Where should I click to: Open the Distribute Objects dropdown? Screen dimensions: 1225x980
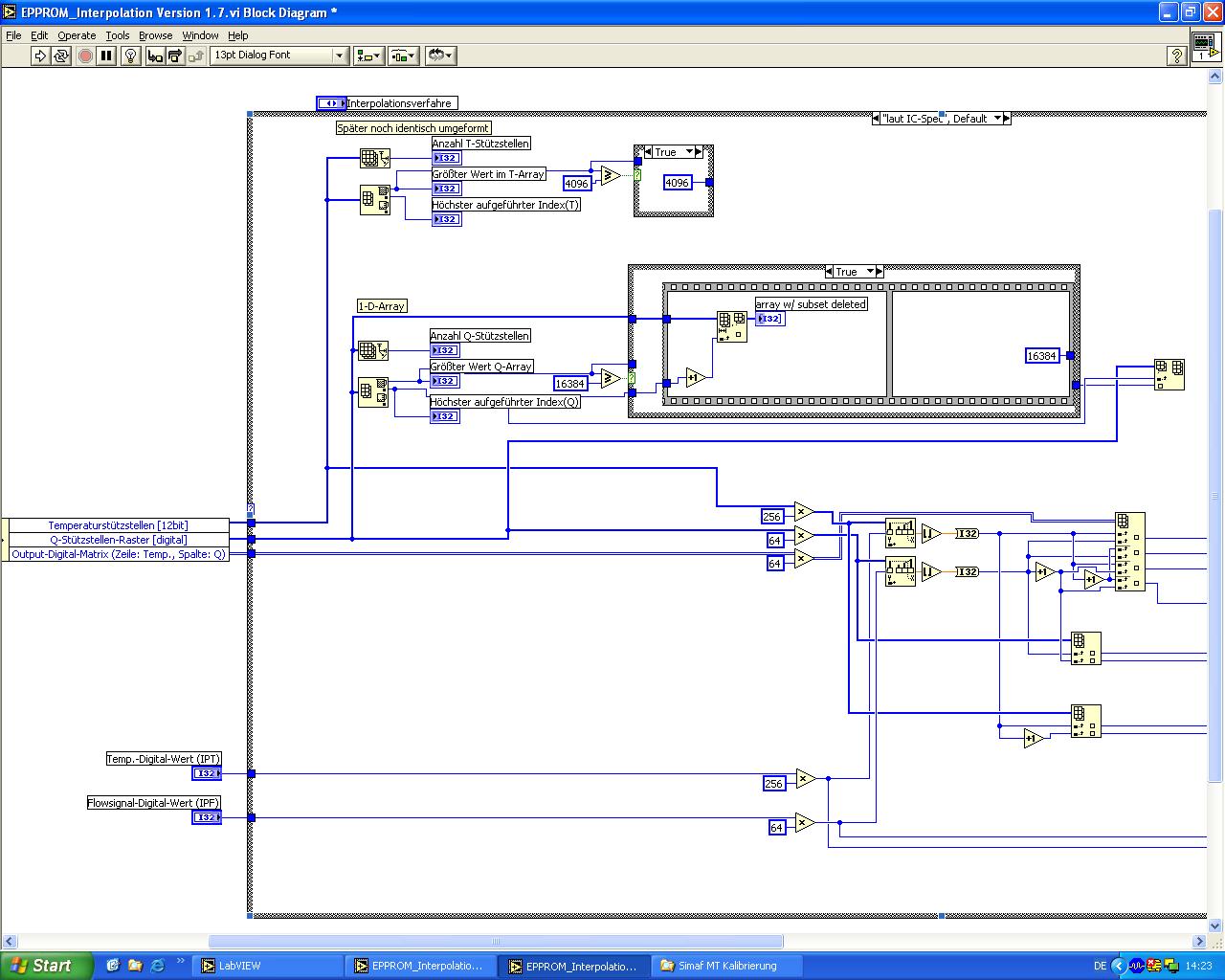point(403,56)
